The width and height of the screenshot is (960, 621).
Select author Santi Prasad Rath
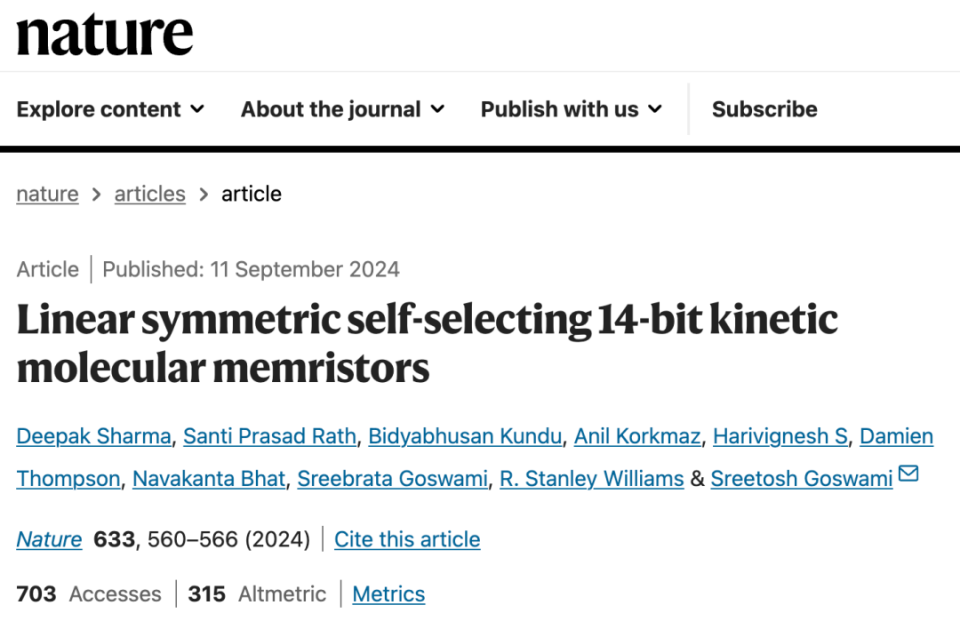270,436
